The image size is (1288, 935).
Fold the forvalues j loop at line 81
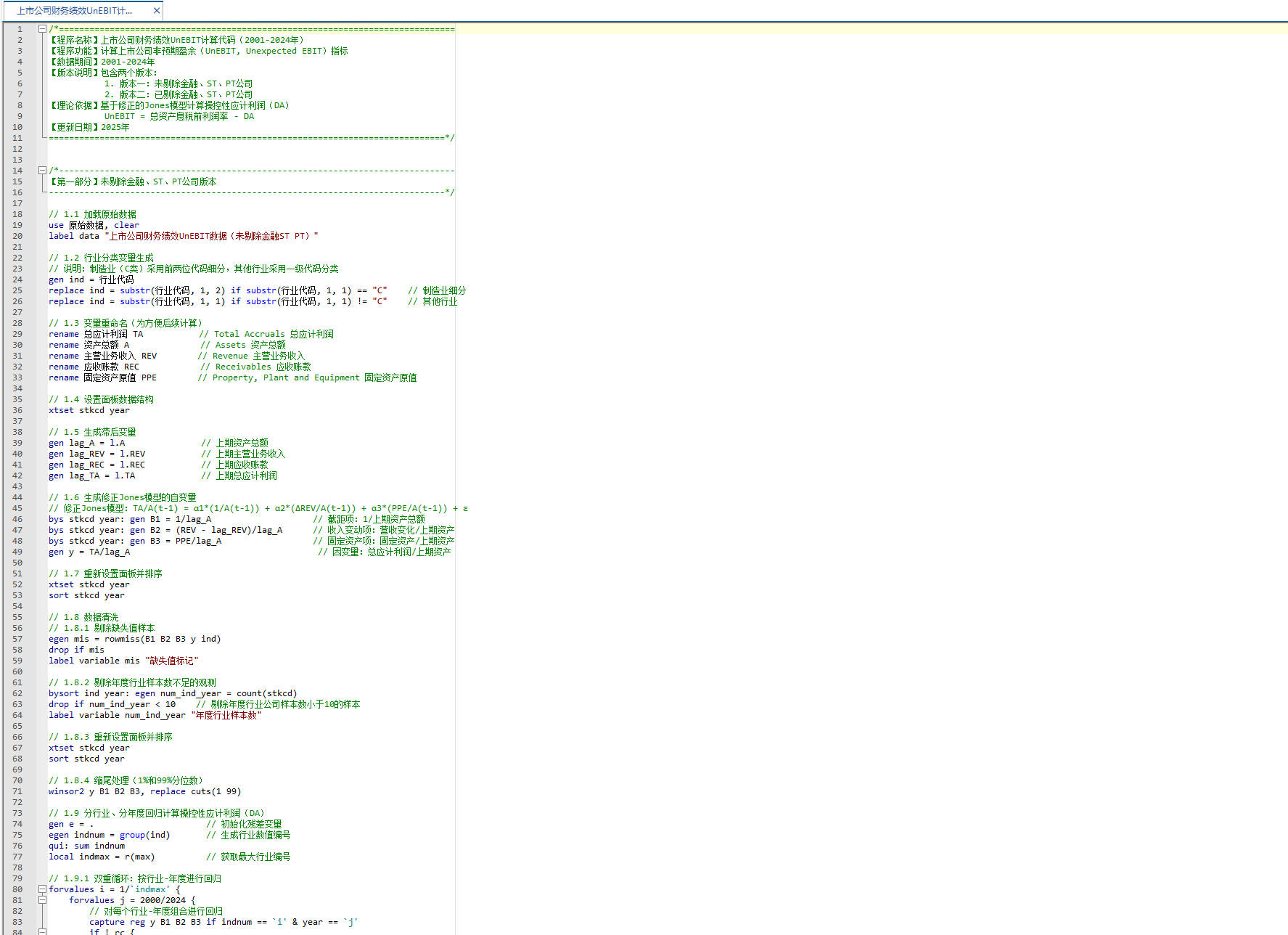click(x=42, y=900)
